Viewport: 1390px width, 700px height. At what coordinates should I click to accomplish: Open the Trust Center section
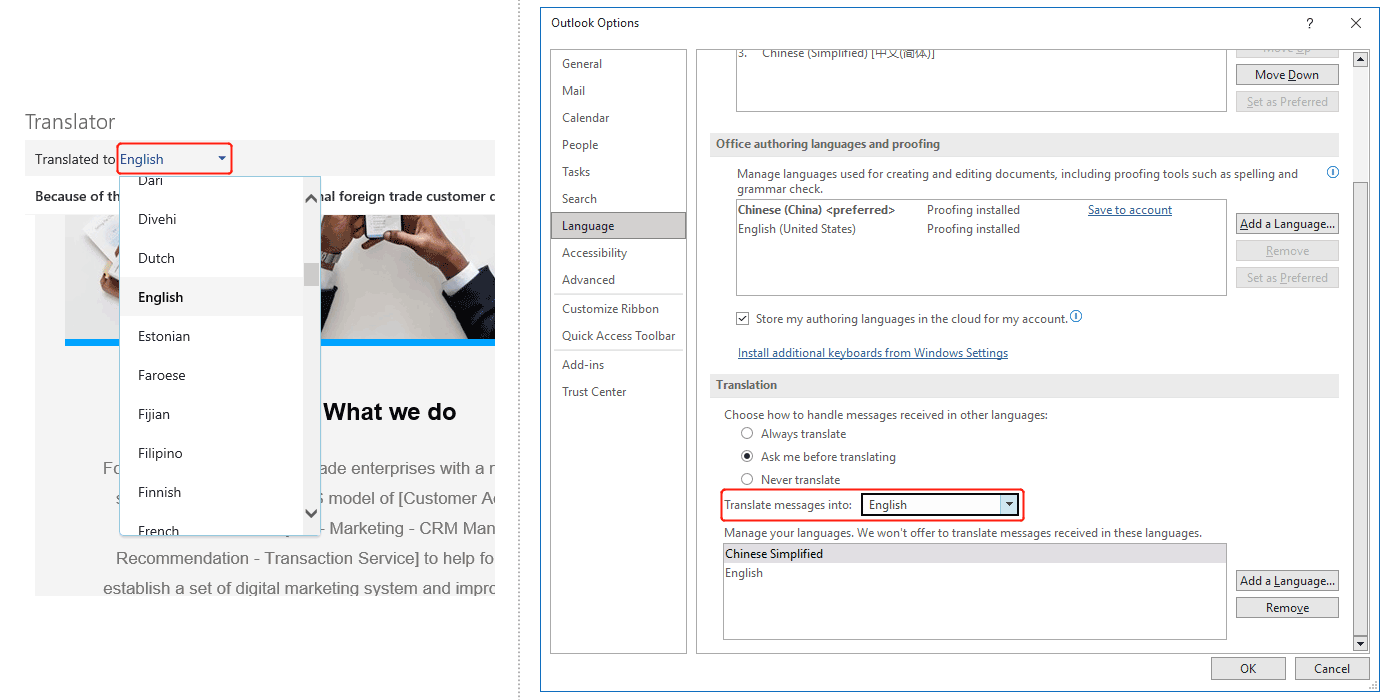tap(594, 391)
